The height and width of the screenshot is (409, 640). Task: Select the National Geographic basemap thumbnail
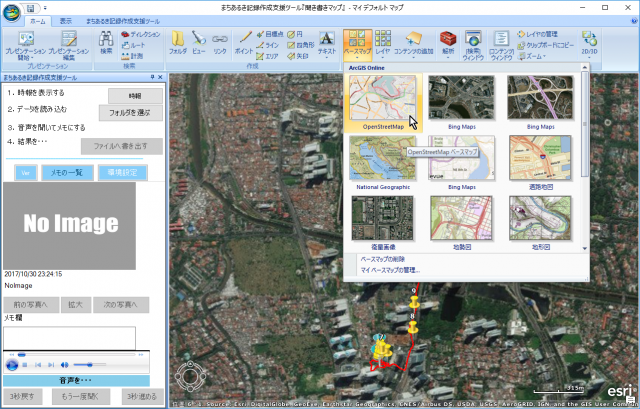coord(383,158)
